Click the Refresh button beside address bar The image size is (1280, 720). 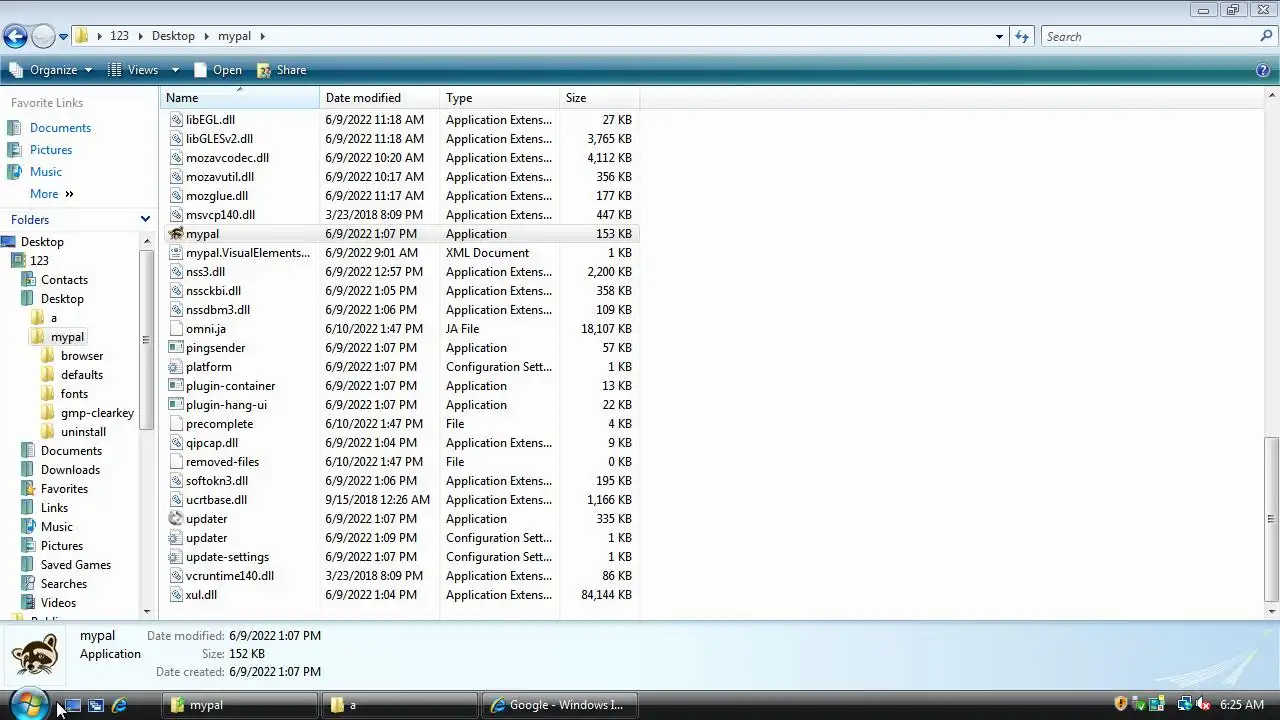pyautogui.click(x=1021, y=36)
